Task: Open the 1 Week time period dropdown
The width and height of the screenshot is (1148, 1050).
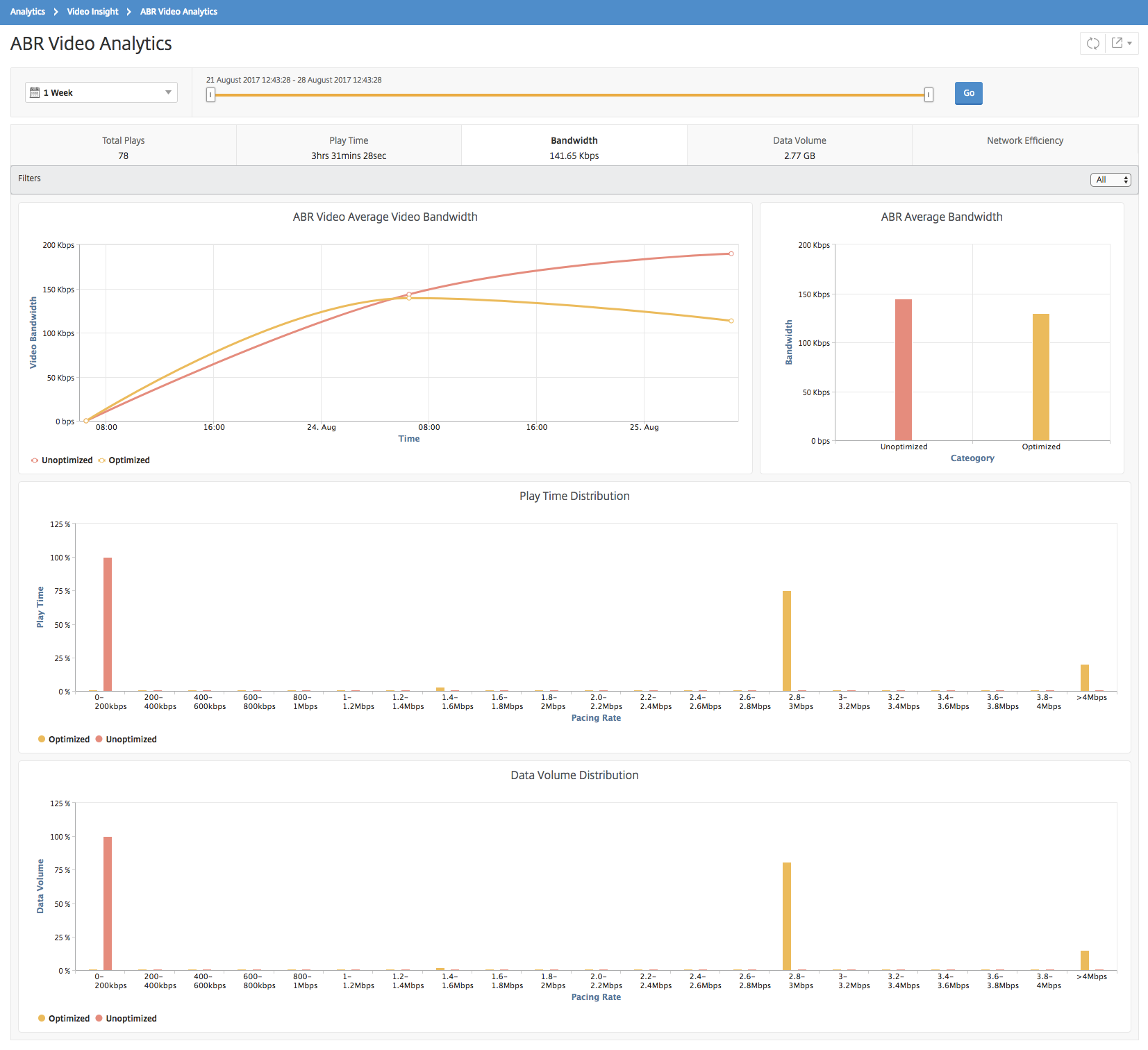Action: coord(101,92)
